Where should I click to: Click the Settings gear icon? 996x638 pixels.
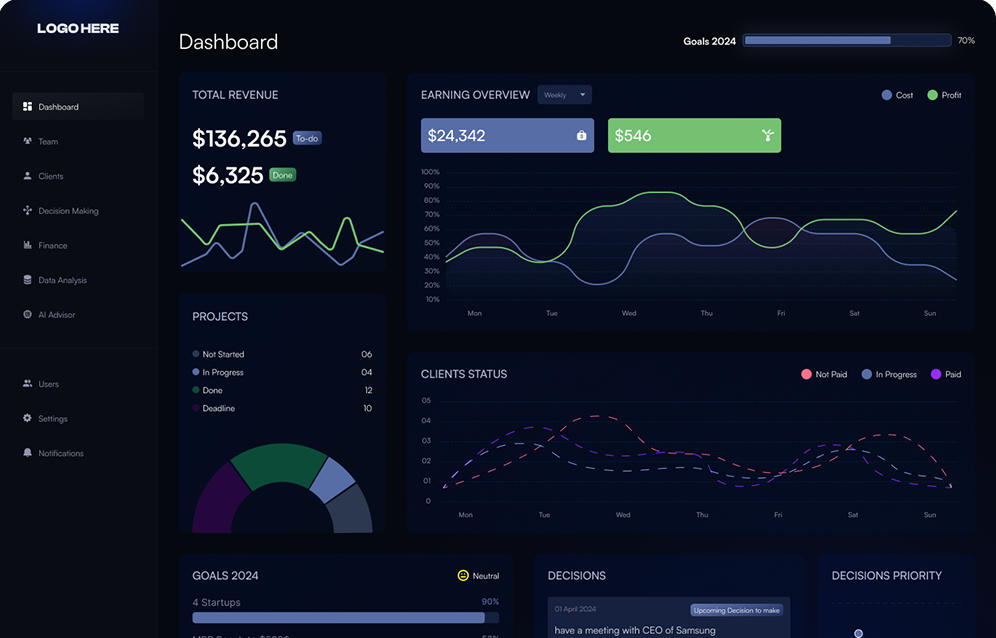28,419
